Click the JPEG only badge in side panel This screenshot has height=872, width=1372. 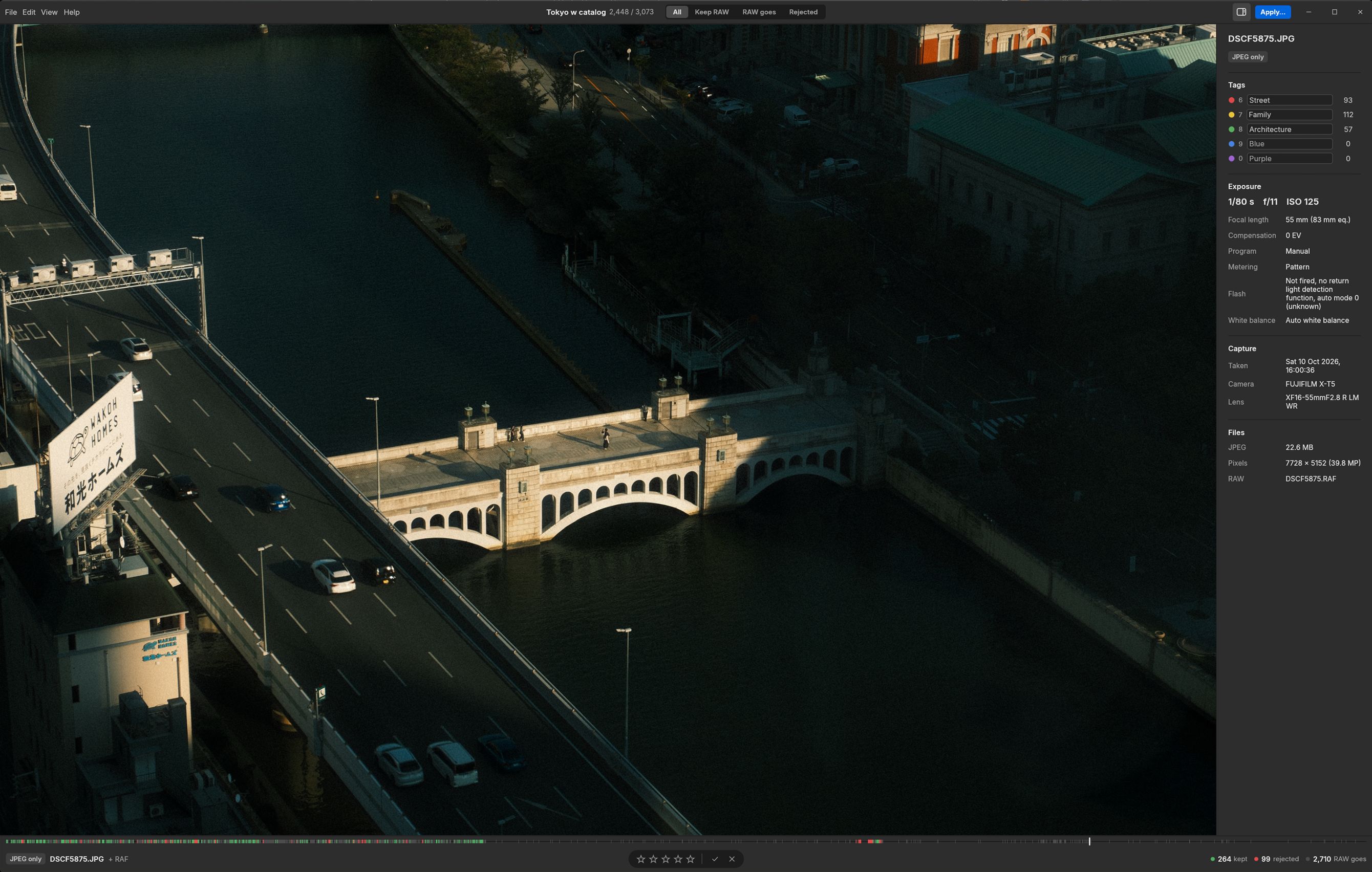click(1248, 57)
